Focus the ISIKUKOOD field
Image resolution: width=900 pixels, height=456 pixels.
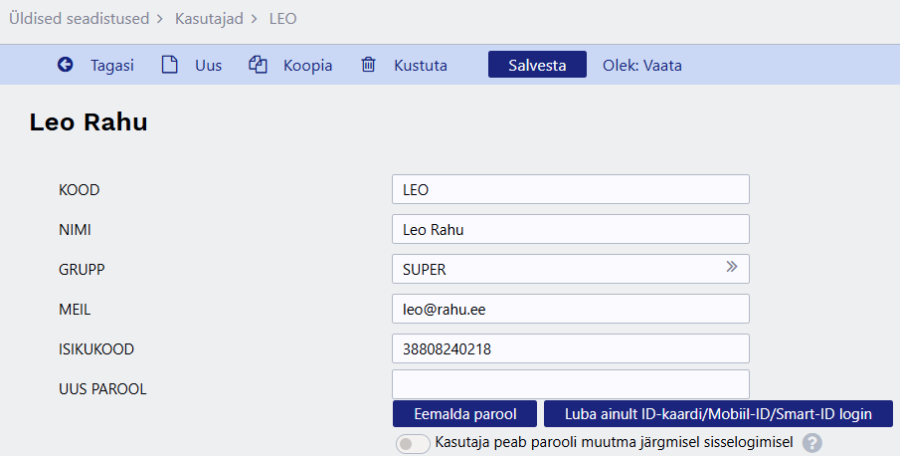570,349
